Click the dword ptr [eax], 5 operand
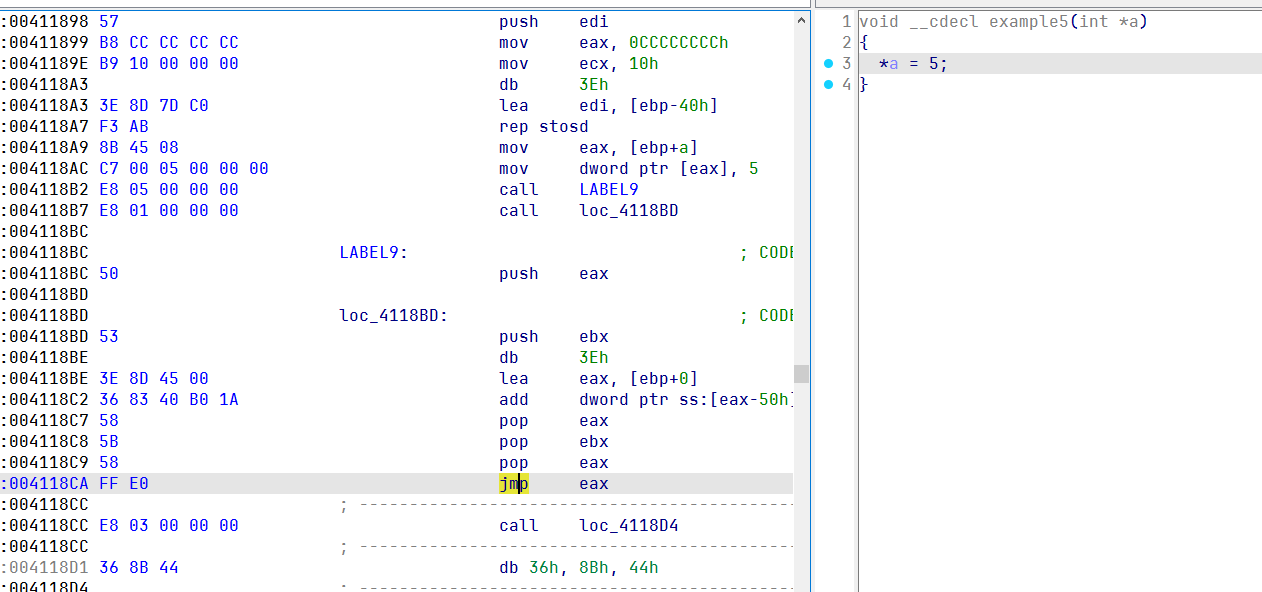The height and width of the screenshot is (592, 1262). click(x=668, y=169)
